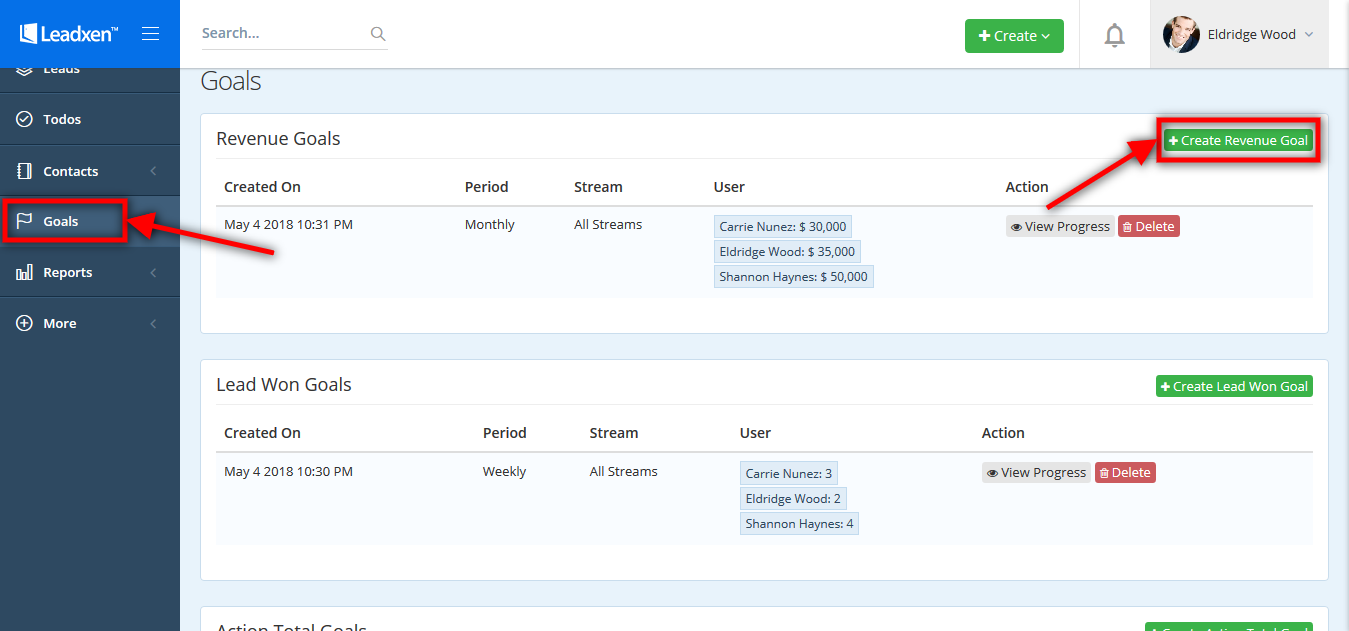Click the Shannon Haynes: 4 tag
The image size is (1349, 631).
(799, 523)
